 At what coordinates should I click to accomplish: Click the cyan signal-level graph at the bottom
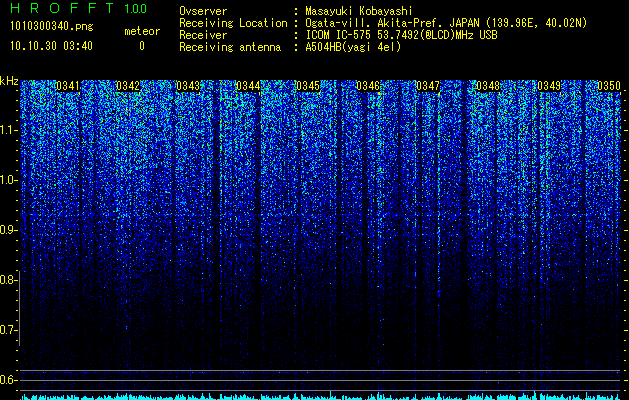point(320,396)
